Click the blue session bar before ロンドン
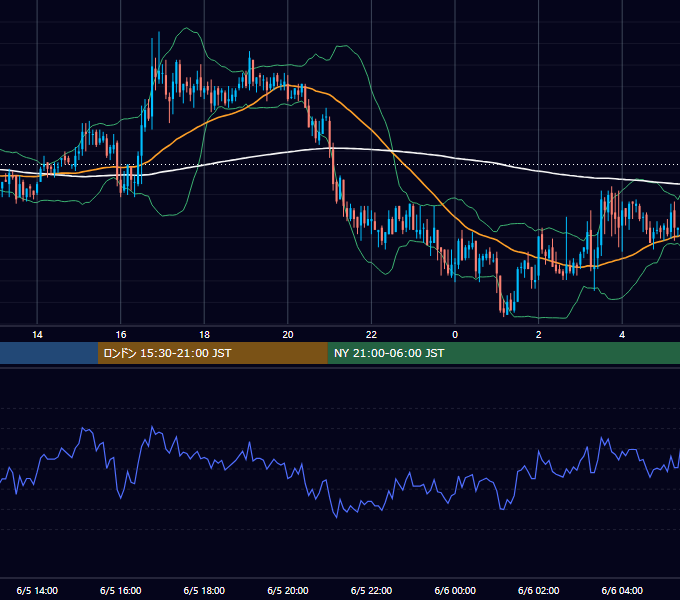680x600 pixels. 49,353
